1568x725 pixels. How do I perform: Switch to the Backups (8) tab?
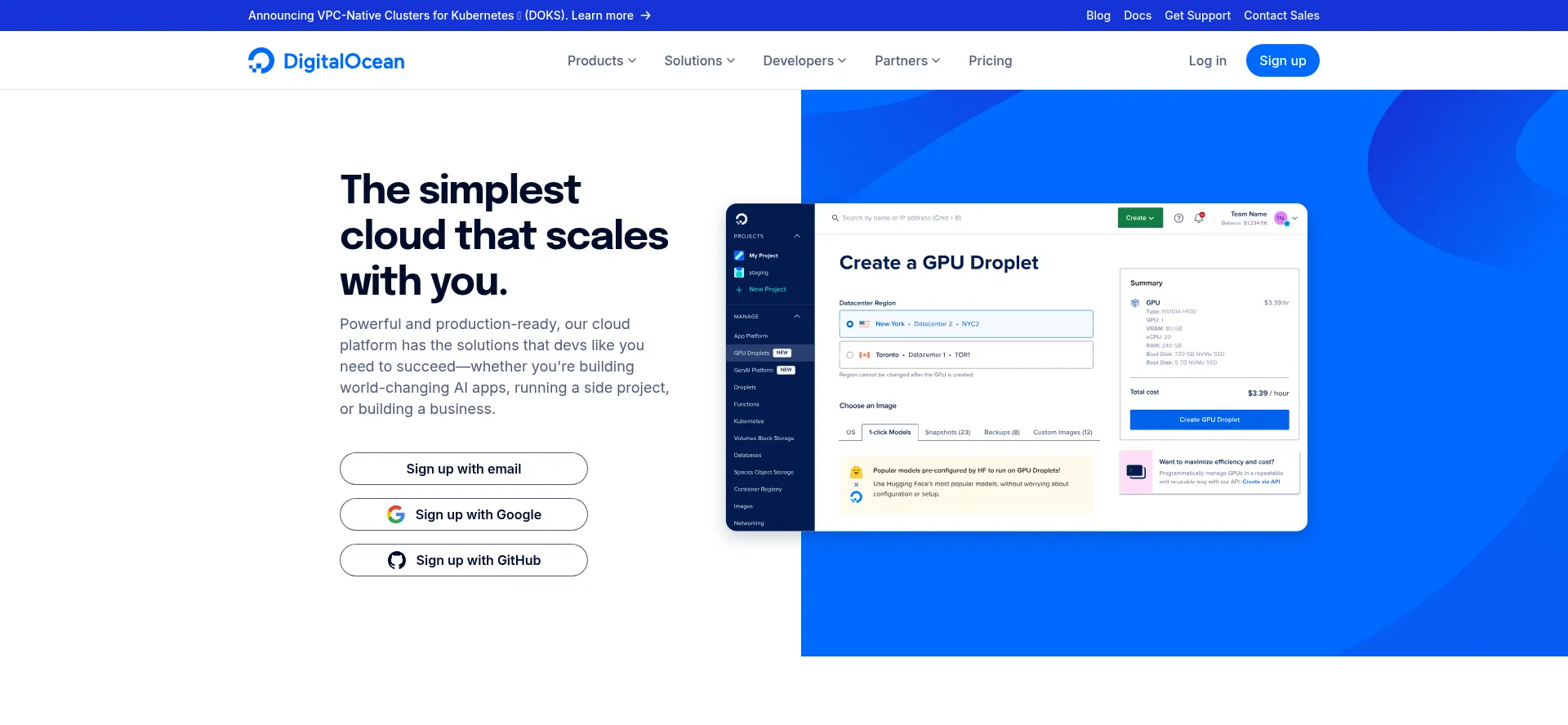1002,432
